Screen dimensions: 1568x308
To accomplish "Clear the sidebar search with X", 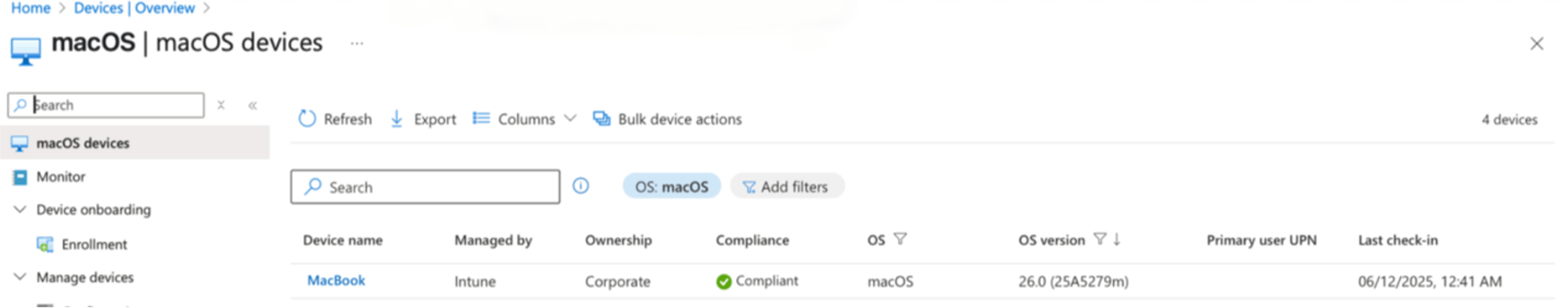I will click(x=221, y=106).
